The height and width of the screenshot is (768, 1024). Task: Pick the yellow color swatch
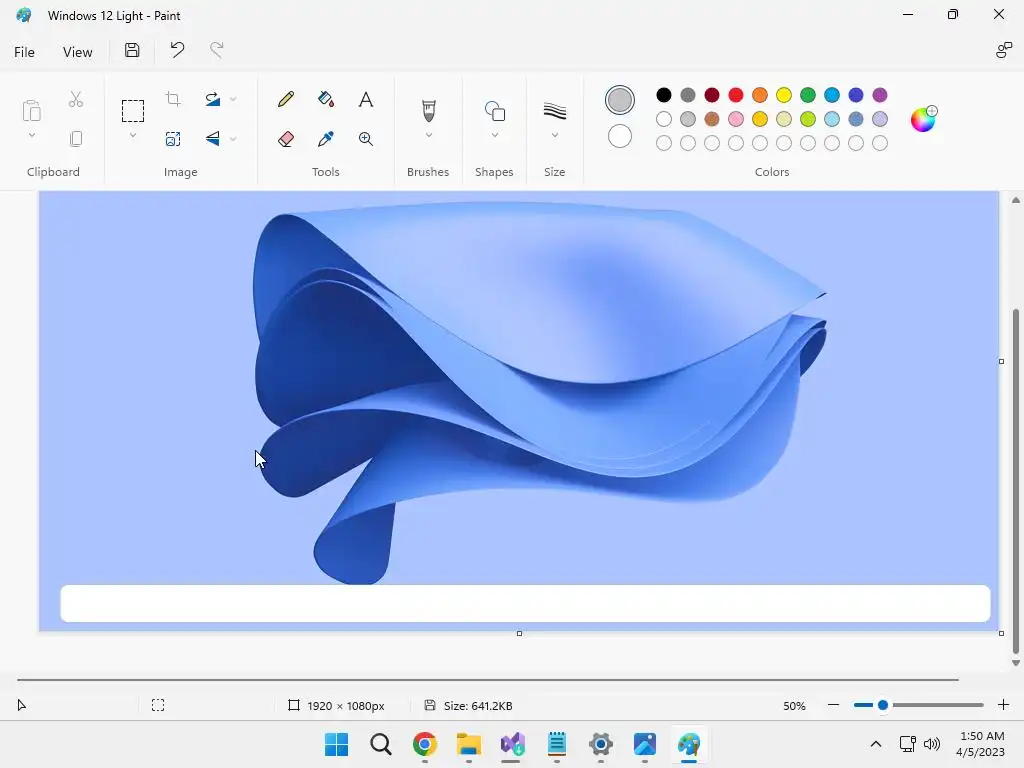point(784,95)
